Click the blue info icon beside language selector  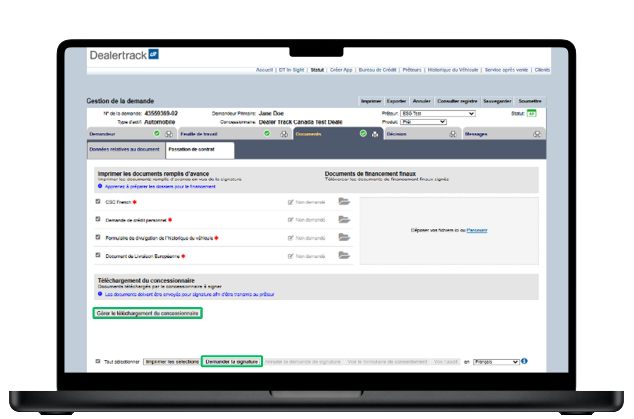click(525, 361)
